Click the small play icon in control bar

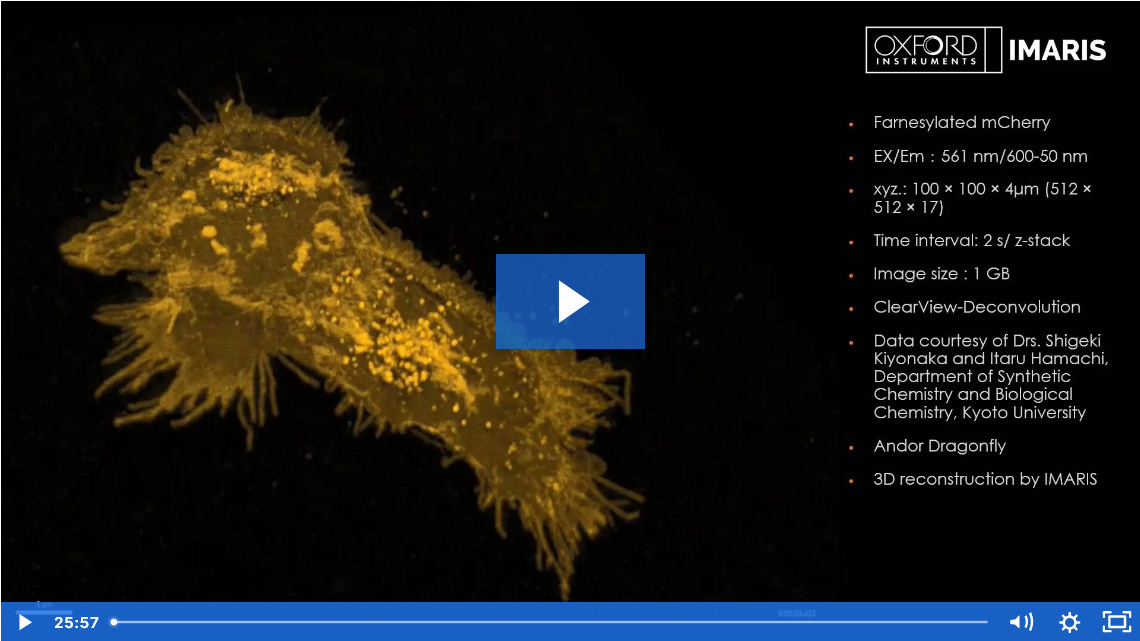[25, 622]
